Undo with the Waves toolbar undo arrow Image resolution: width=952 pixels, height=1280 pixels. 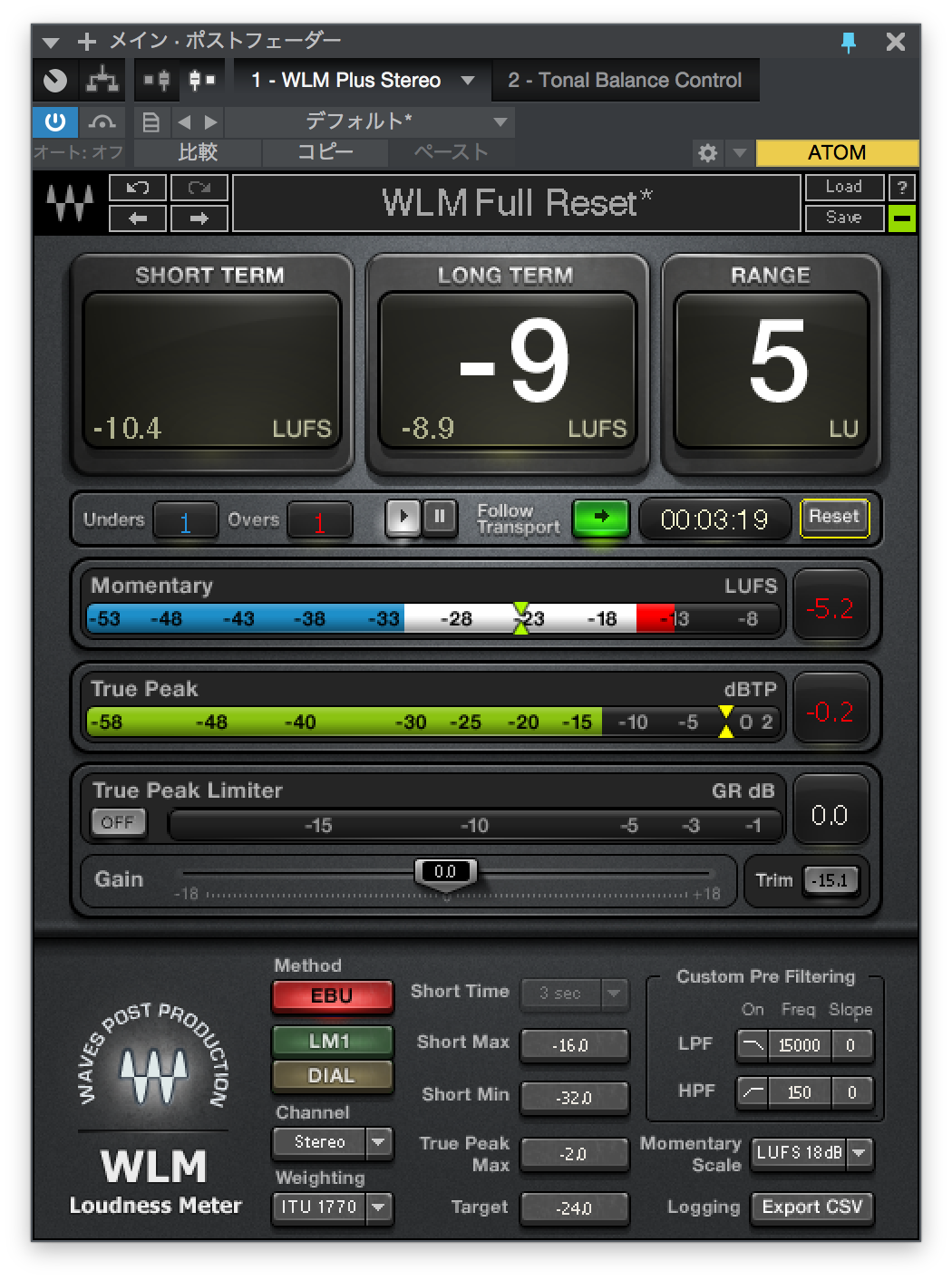138,188
